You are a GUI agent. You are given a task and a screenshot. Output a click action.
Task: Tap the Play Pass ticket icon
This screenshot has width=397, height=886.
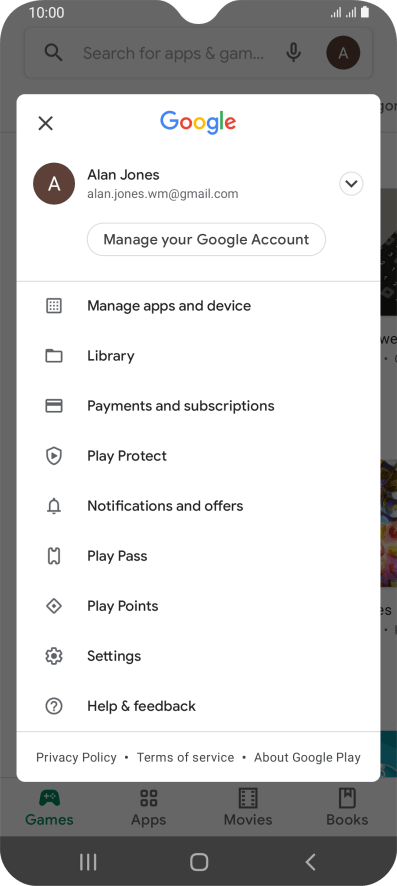(54, 556)
